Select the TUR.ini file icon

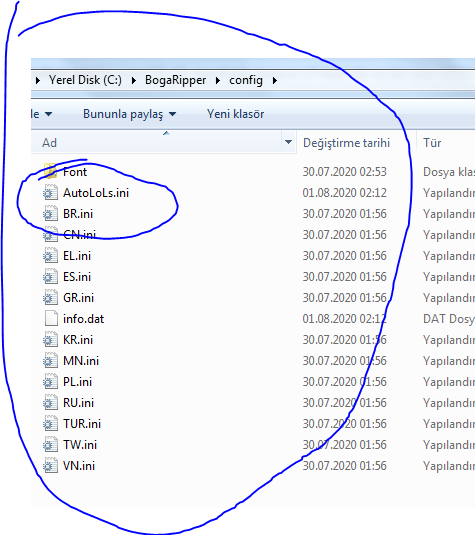pyautogui.click(x=51, y=423)
